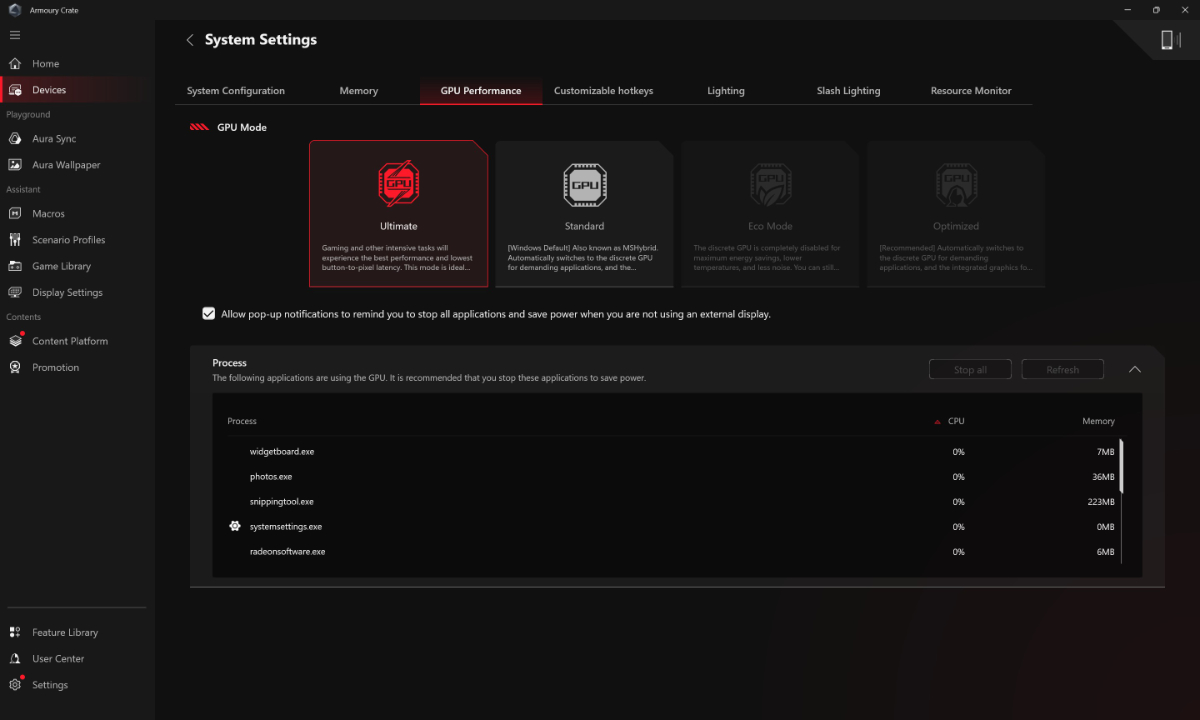
Task: Select the Standard GPU mode icon
Action: [x=584, y=185]
